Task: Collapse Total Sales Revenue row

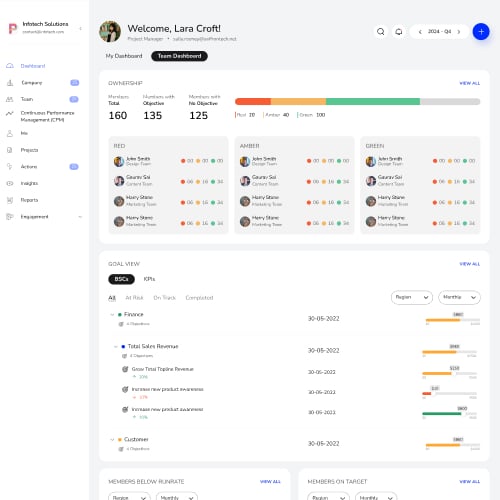Action: point(116,347)
